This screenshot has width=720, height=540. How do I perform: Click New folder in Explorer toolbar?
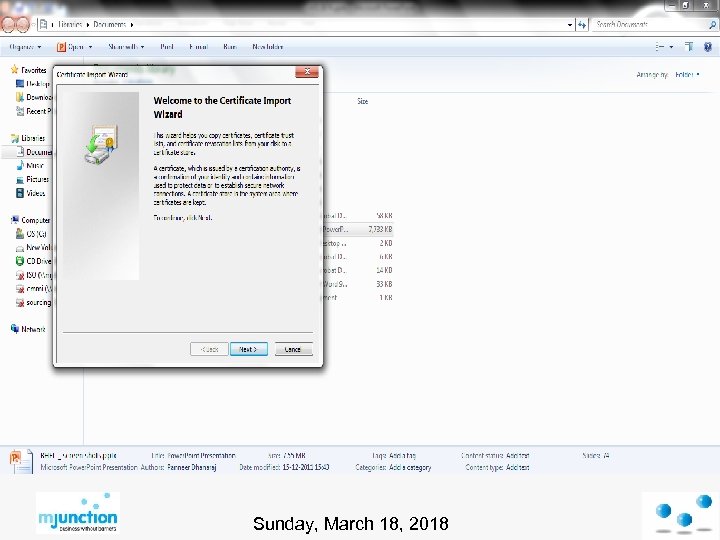(x=268, y=47)
